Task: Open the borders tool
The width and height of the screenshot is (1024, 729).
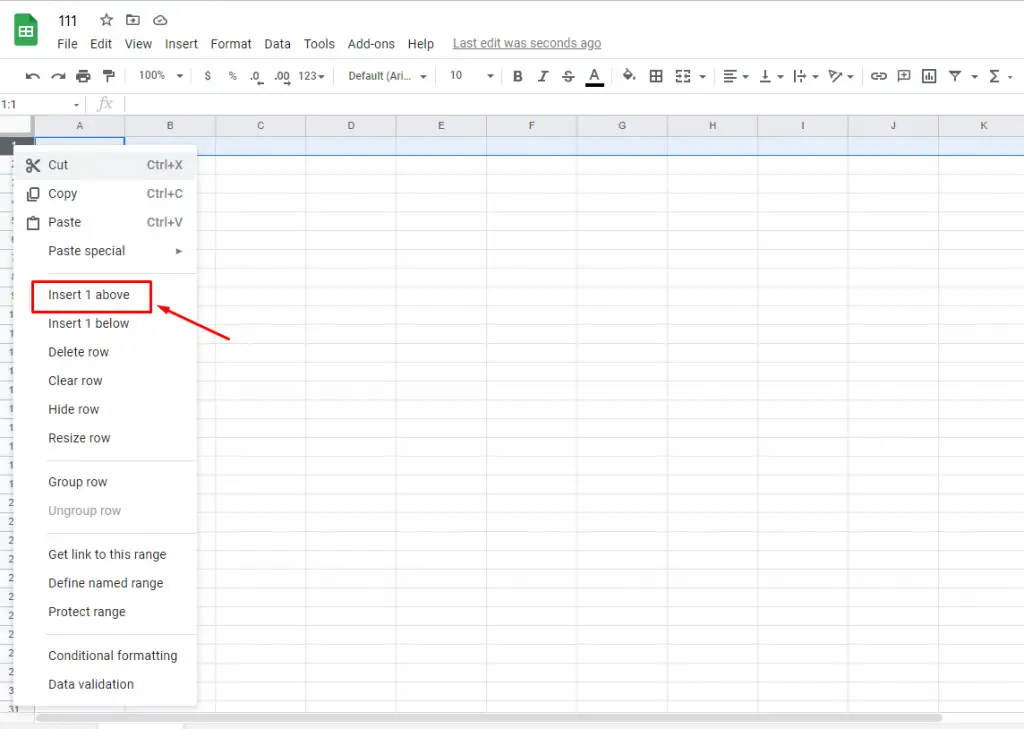Action: coord(656,76)
